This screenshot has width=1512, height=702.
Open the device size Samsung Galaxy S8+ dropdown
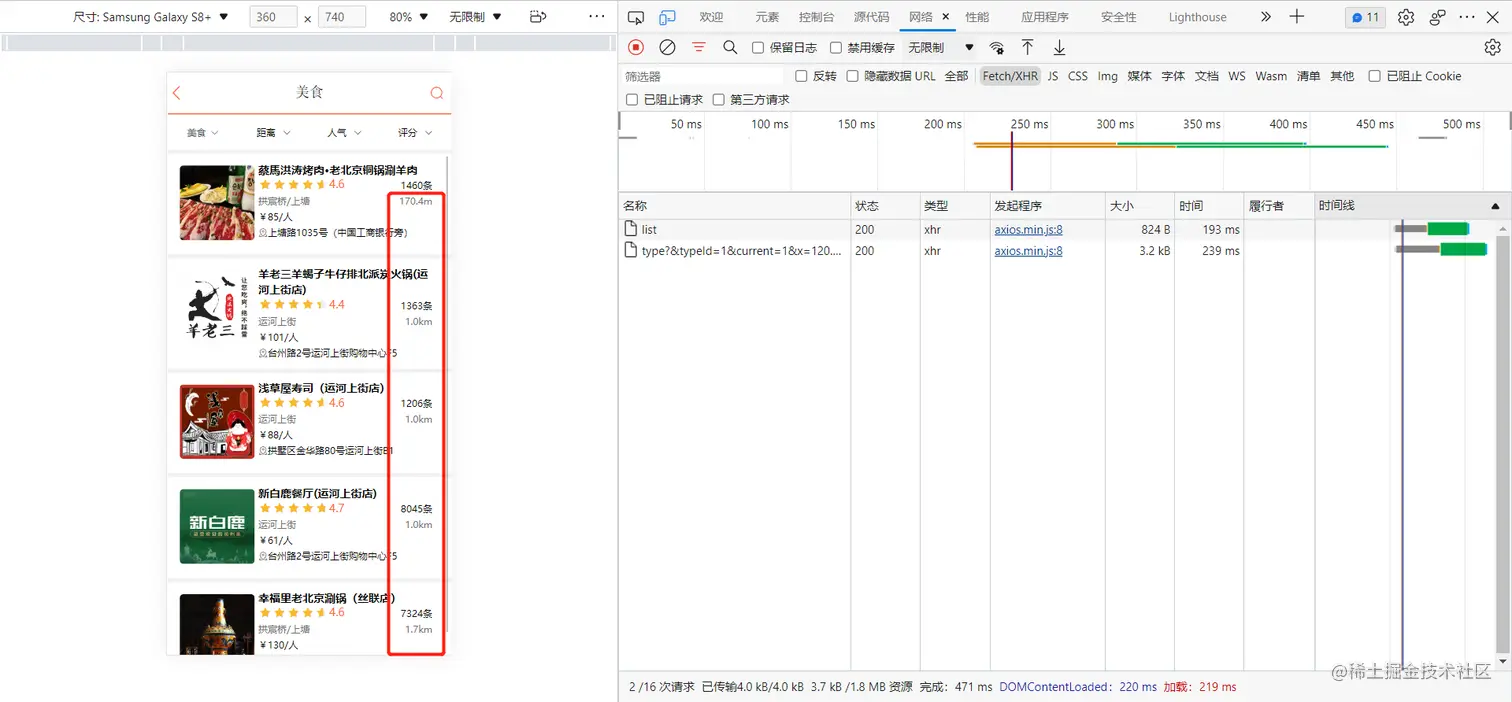151,17
